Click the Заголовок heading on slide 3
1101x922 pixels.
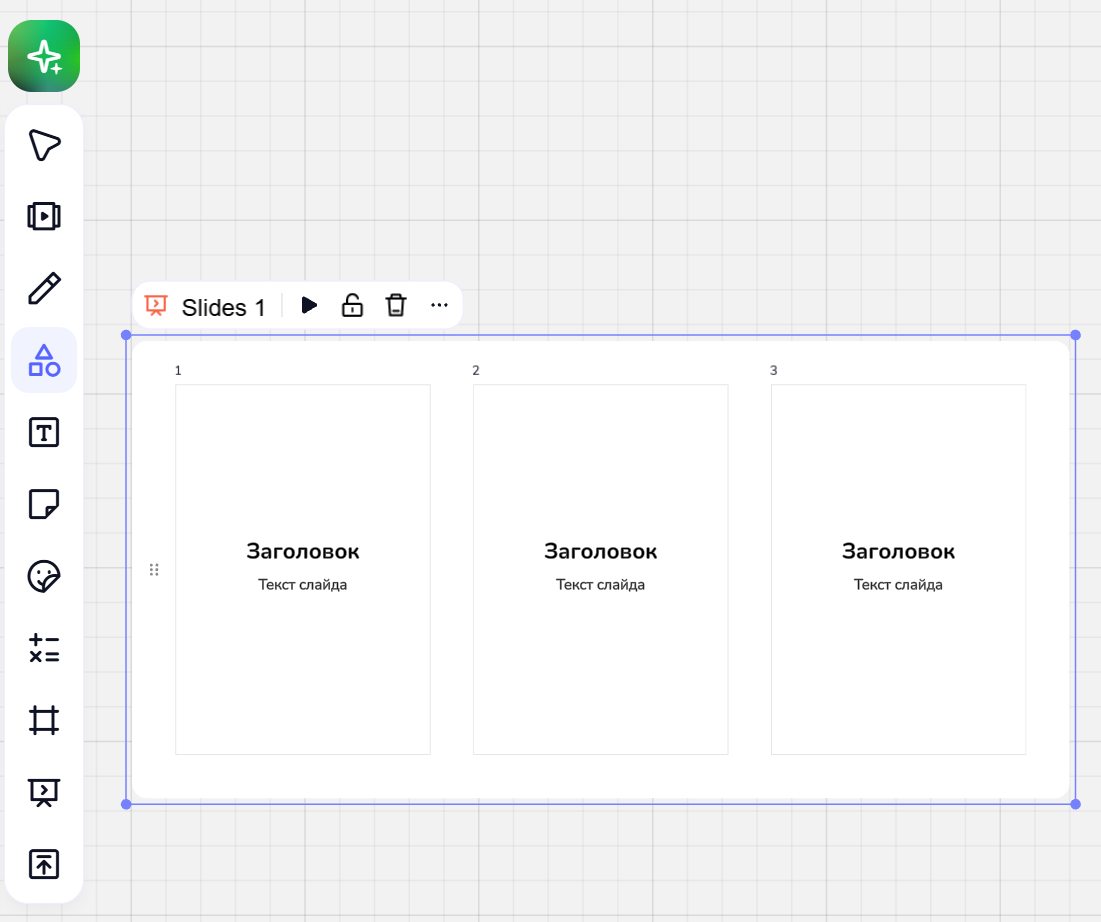898,551
